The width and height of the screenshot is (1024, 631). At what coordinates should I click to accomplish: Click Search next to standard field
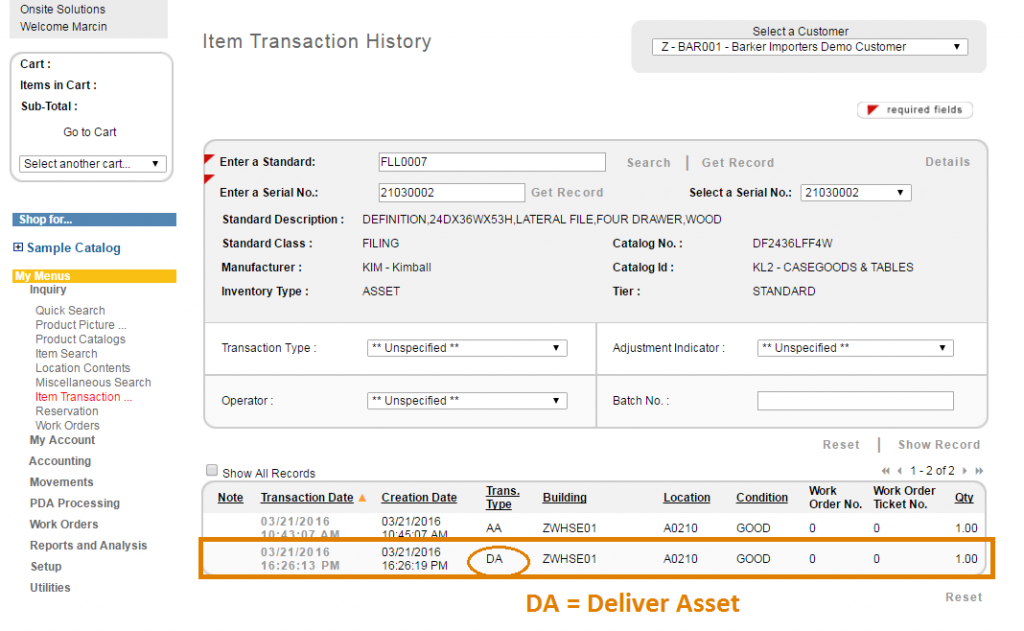pyautogui.click(x=648, y=163)
